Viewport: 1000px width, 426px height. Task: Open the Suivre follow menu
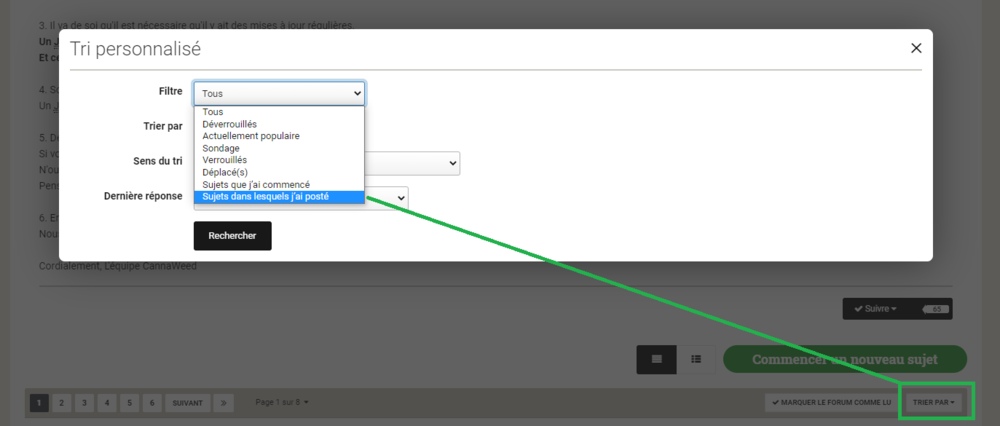[874, 309]
